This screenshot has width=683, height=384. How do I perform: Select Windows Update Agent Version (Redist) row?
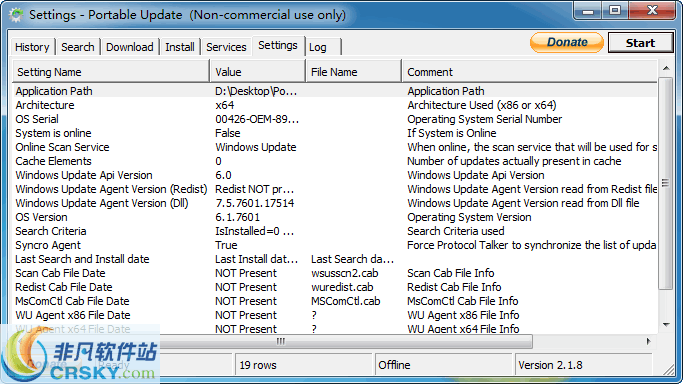point(335,189)
